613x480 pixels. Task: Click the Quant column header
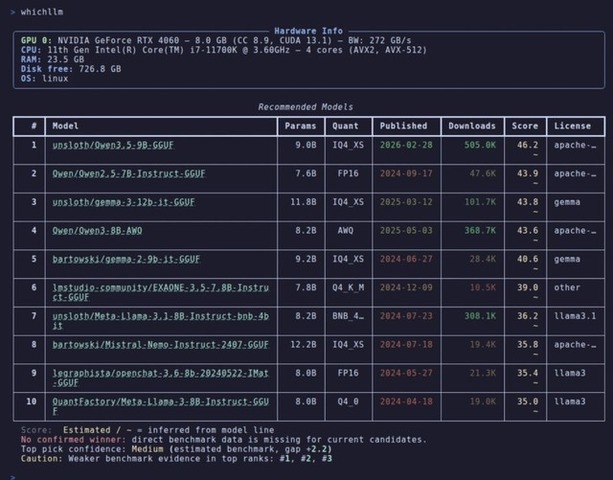pos(345,126)
